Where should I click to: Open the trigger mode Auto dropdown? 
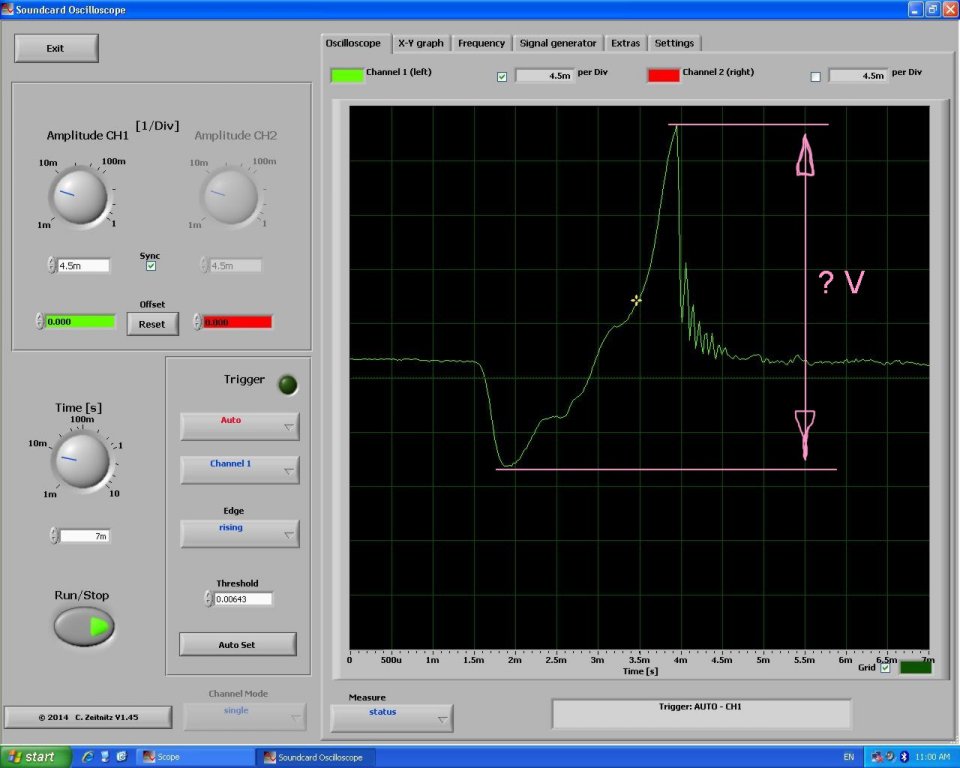pos(239,426)
